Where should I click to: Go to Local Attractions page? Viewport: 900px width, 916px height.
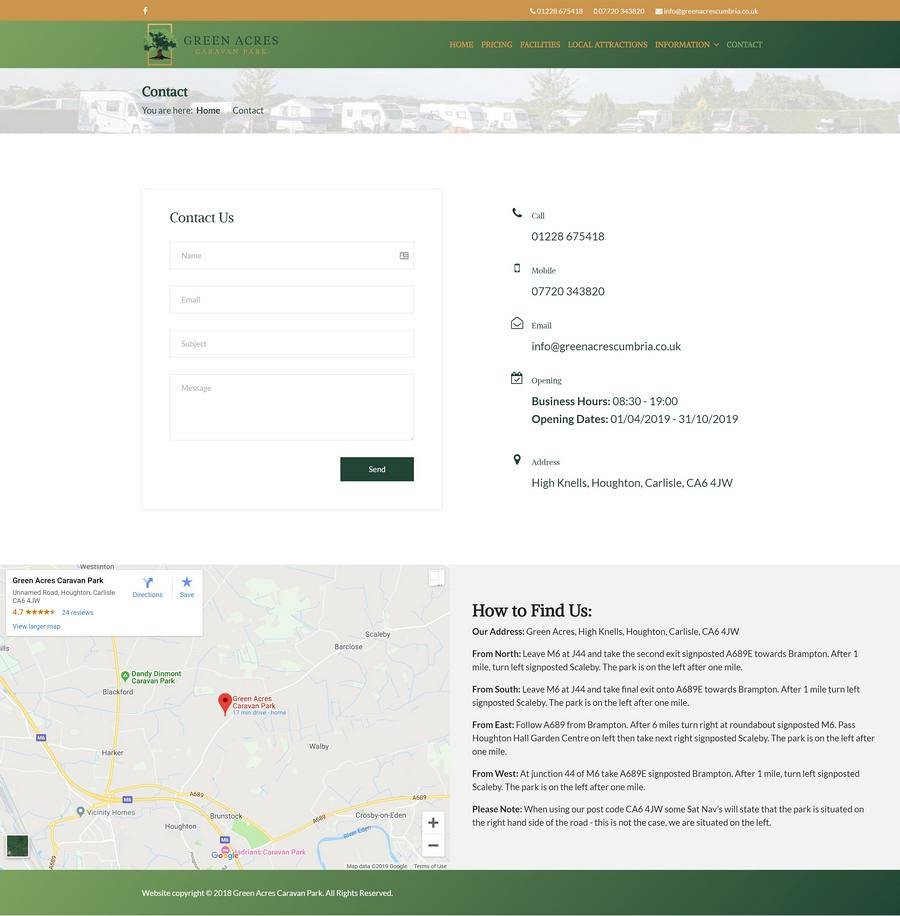point(607,45)
